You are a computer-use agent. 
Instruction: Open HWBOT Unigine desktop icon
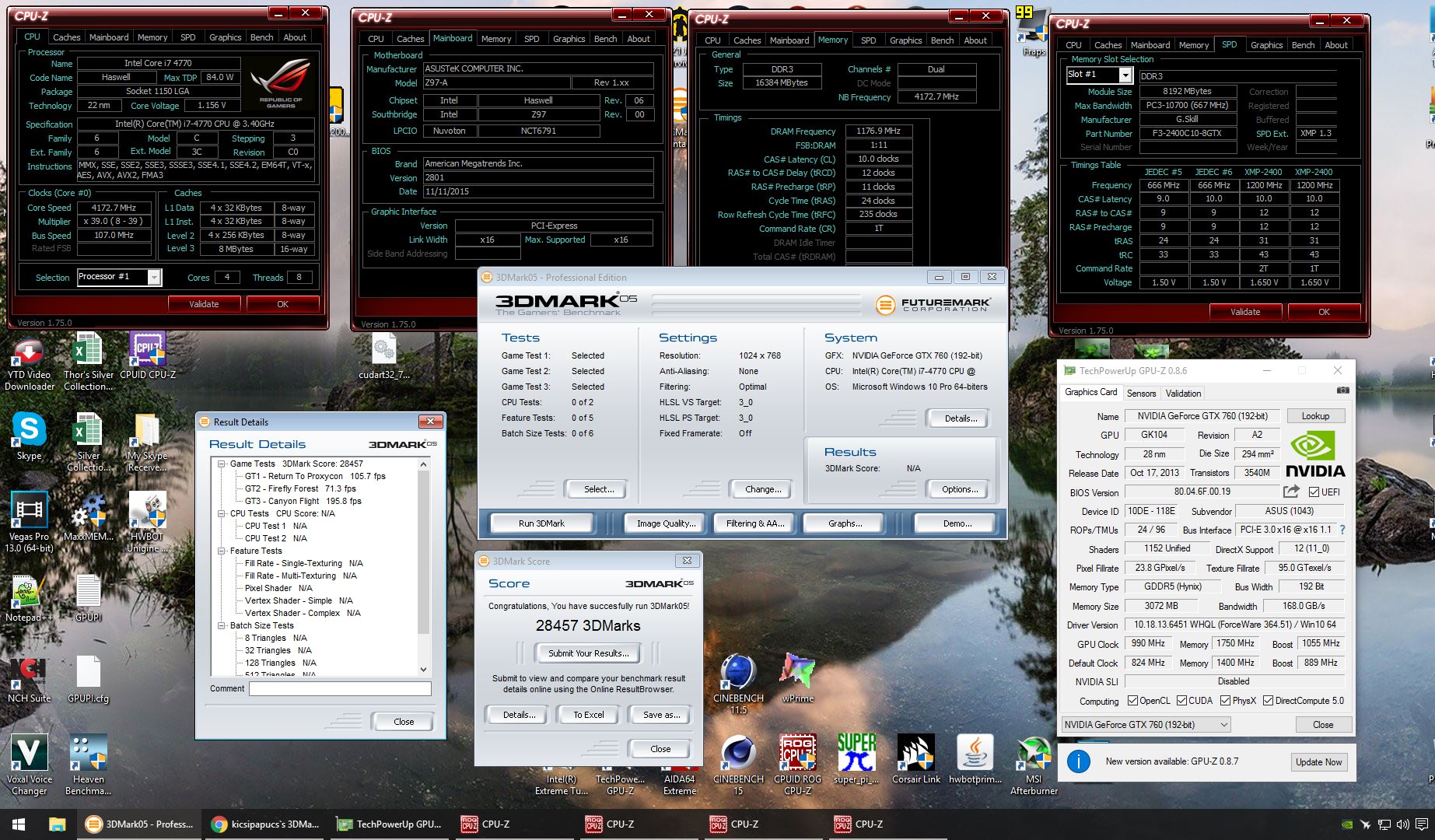pyautogui.click(x=147, y=523)
